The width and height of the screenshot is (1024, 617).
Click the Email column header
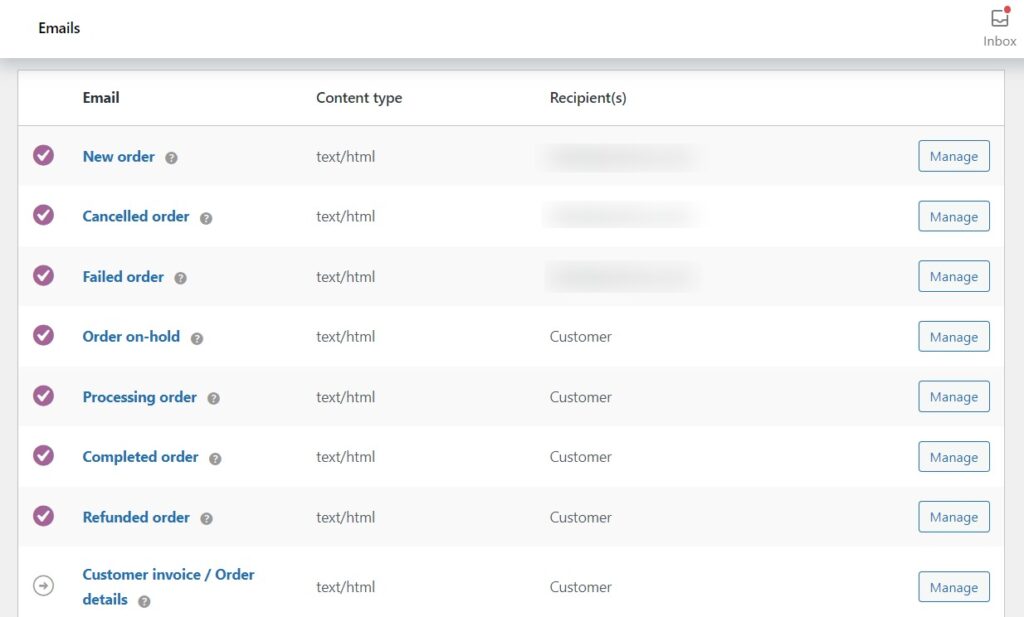tap(101, 97)
